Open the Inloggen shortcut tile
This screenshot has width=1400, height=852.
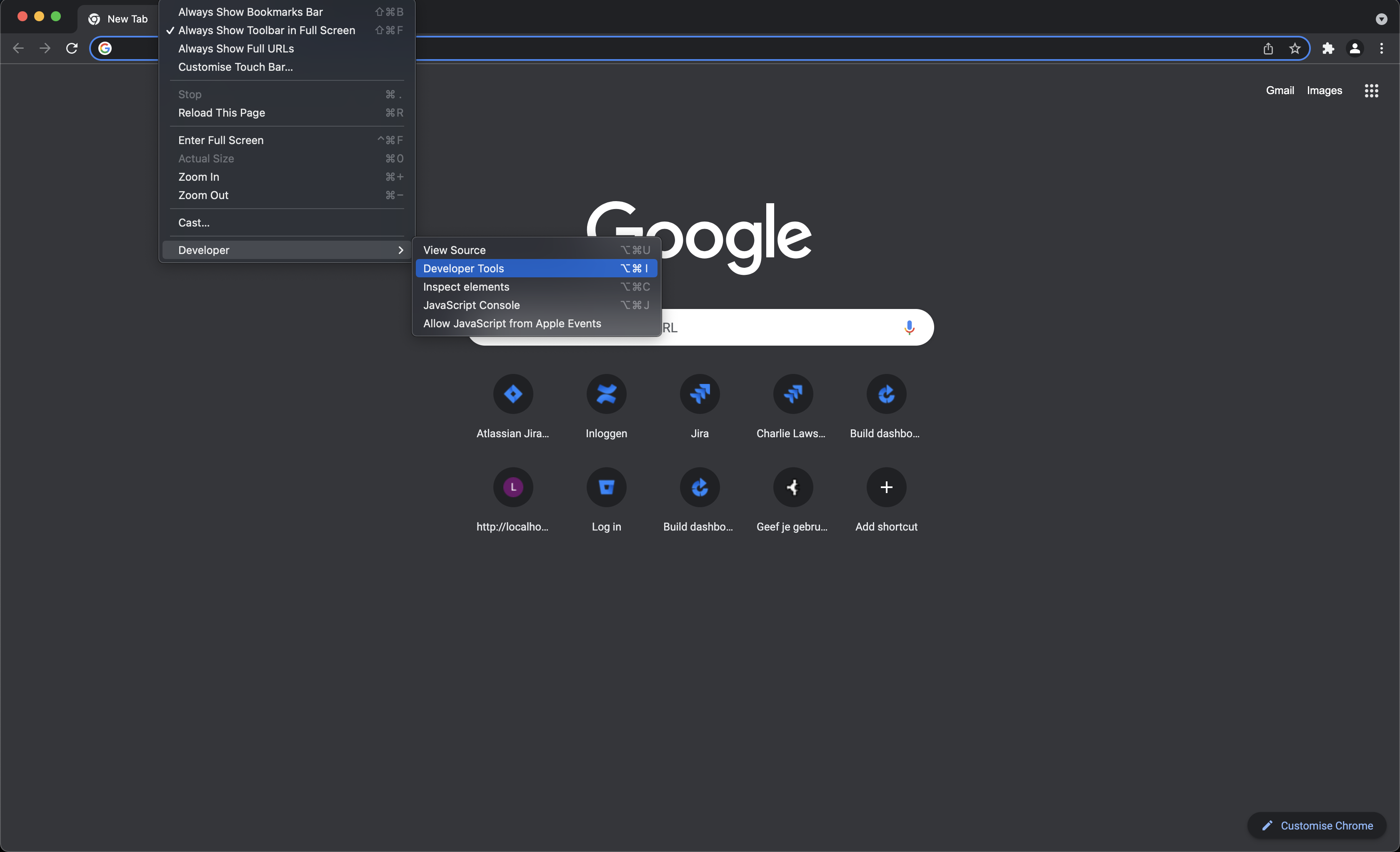point(606,406)
